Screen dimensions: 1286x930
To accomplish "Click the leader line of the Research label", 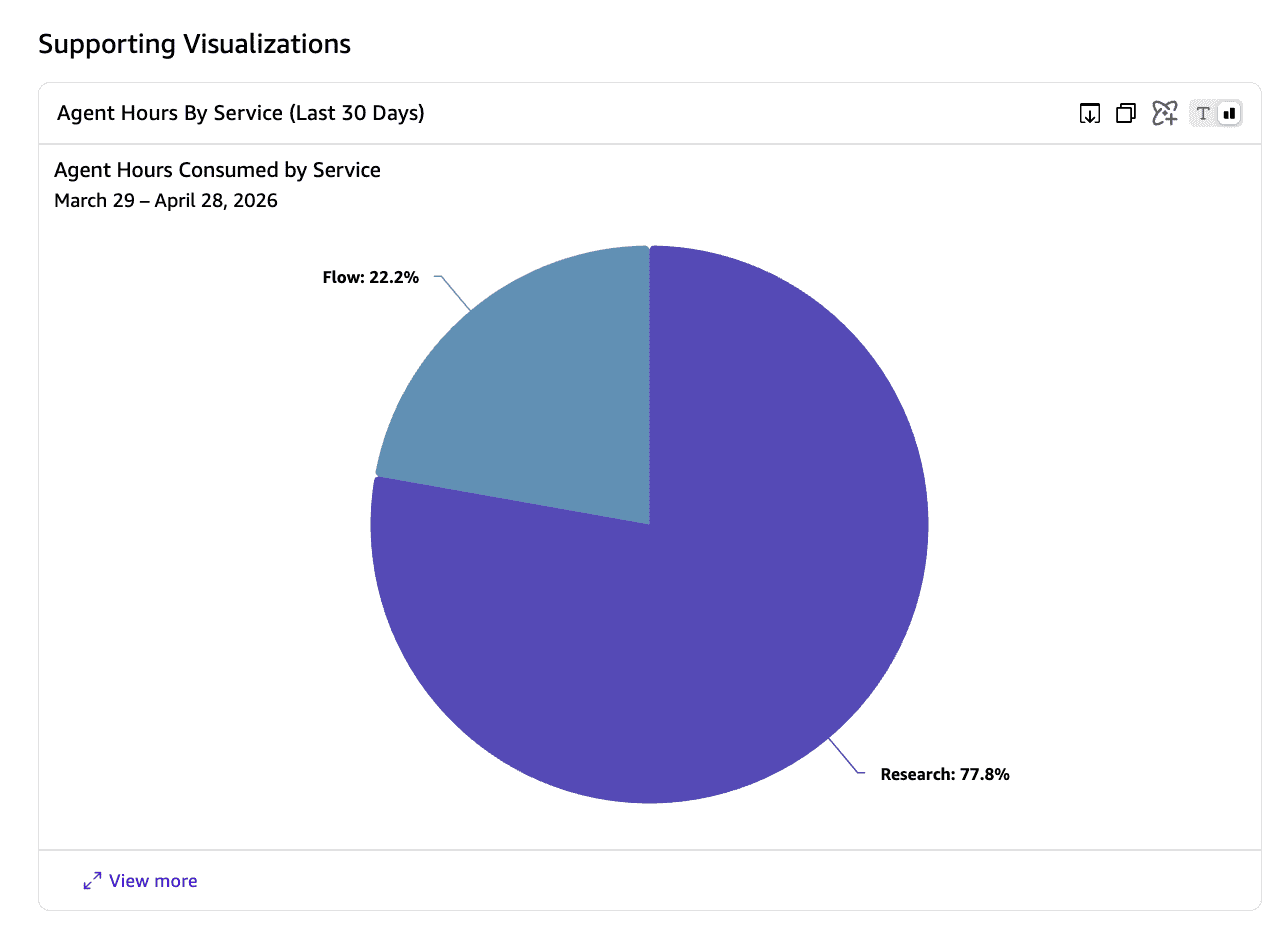I will [844, 756].
